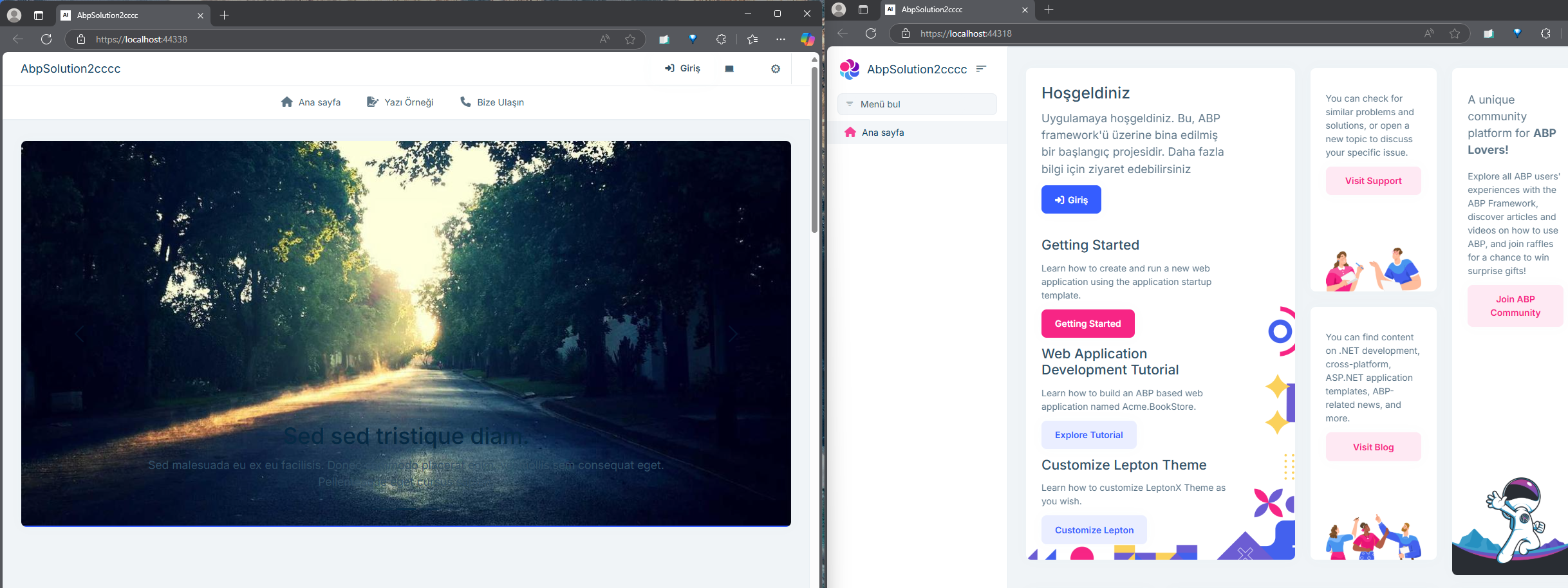Viewport: 1568px width, 588px height.
Task: Toggle the dark theme monitor icon
Action: click(729, 69)
